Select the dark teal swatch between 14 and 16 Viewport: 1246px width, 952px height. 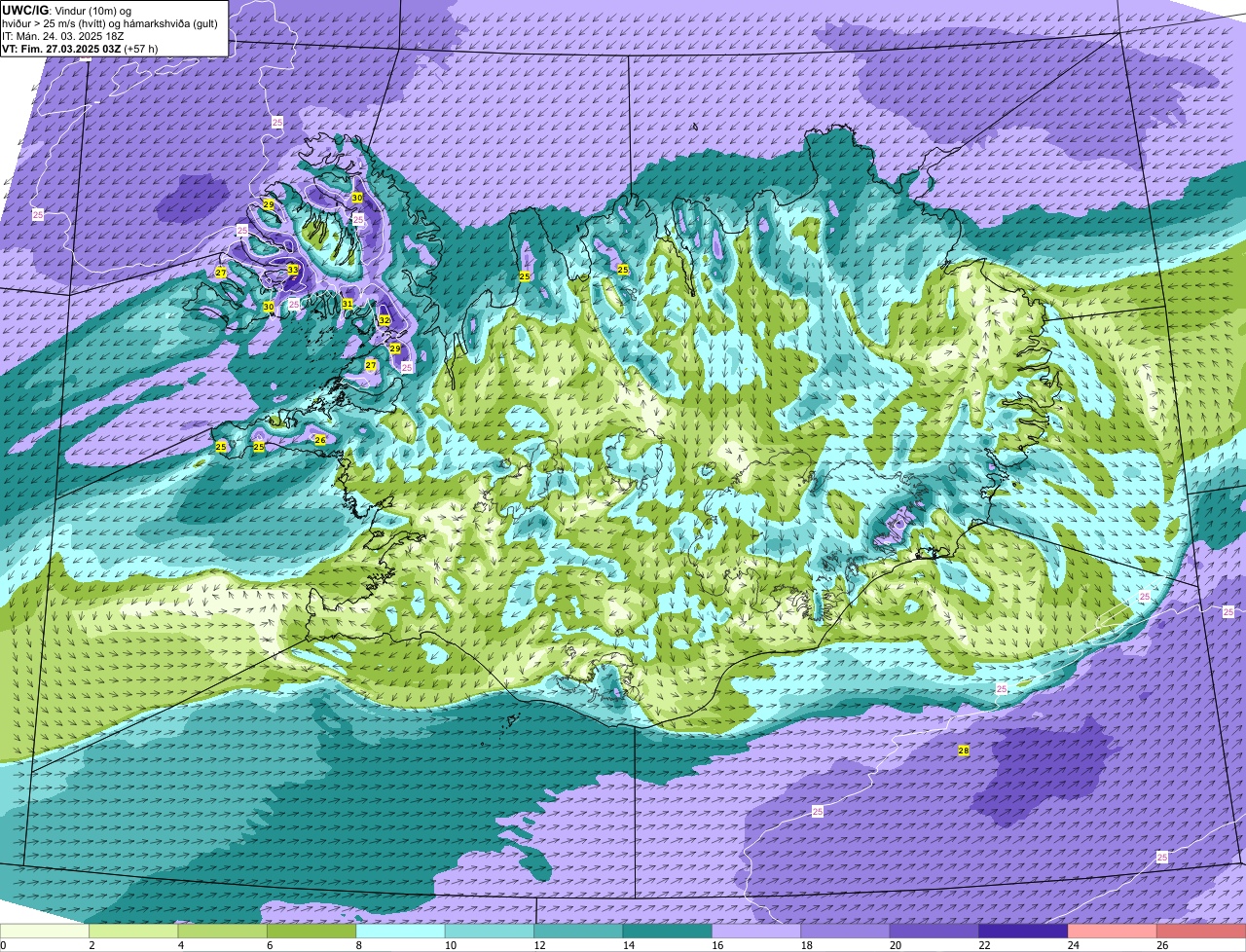[x=668, y=931]
